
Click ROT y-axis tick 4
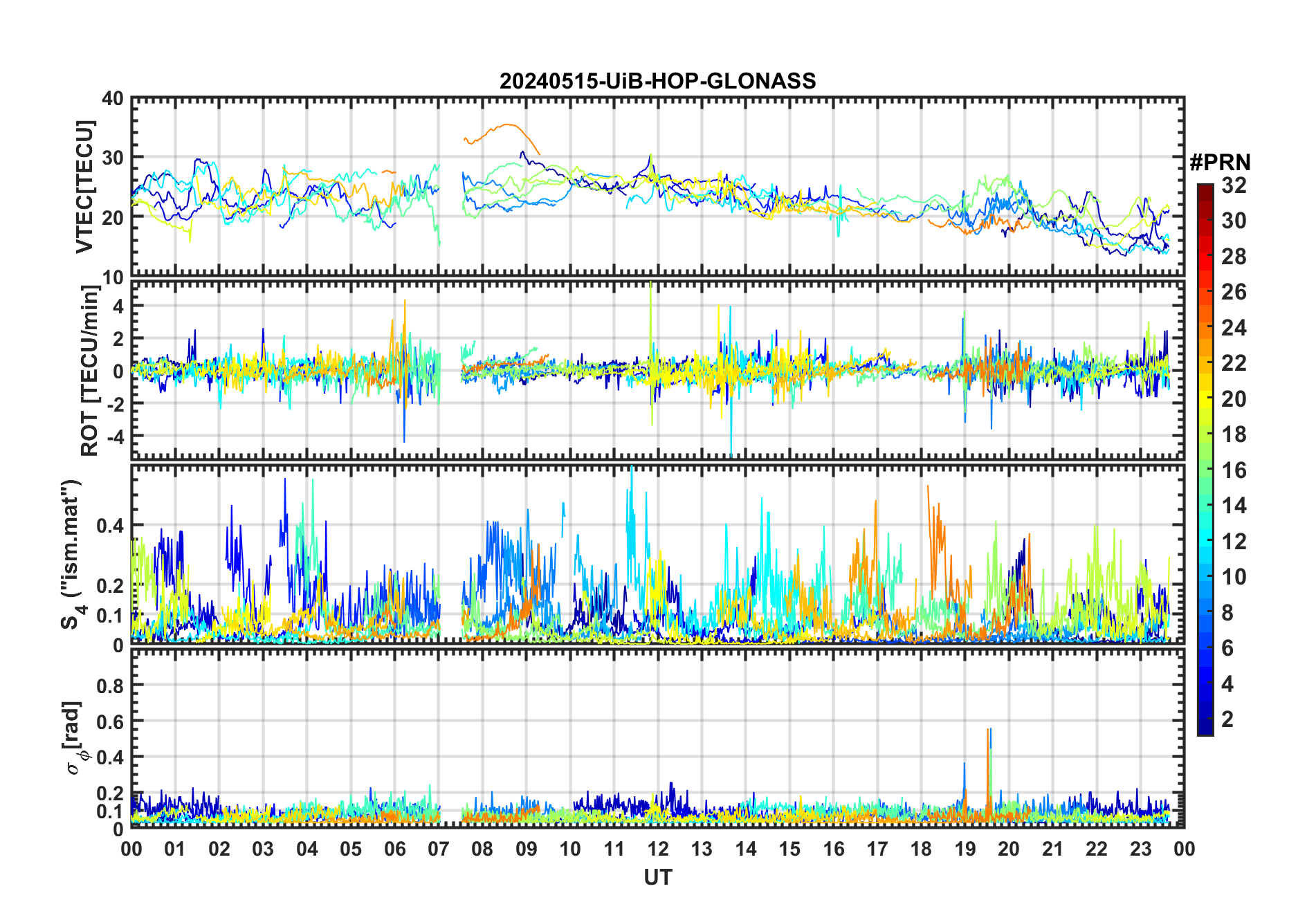coord(119,305)
